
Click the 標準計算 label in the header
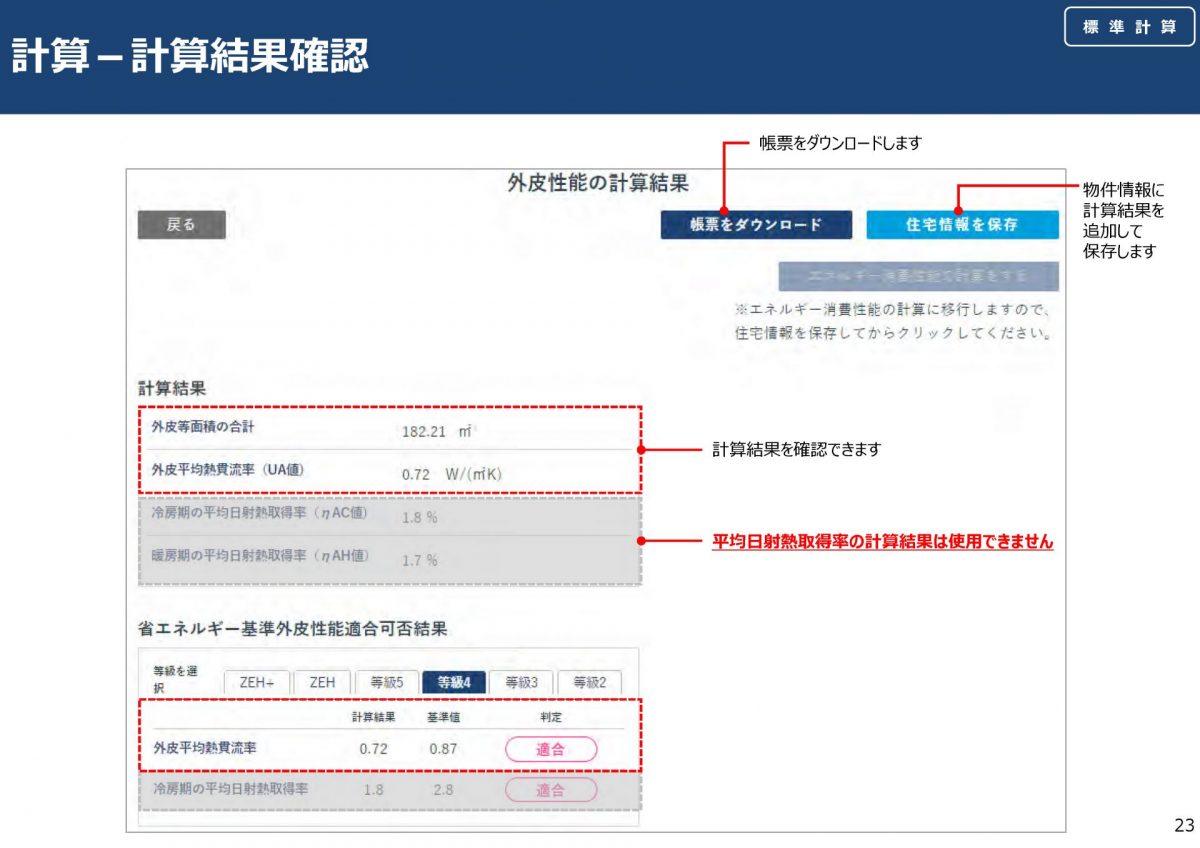click(x=1129, y=27)
